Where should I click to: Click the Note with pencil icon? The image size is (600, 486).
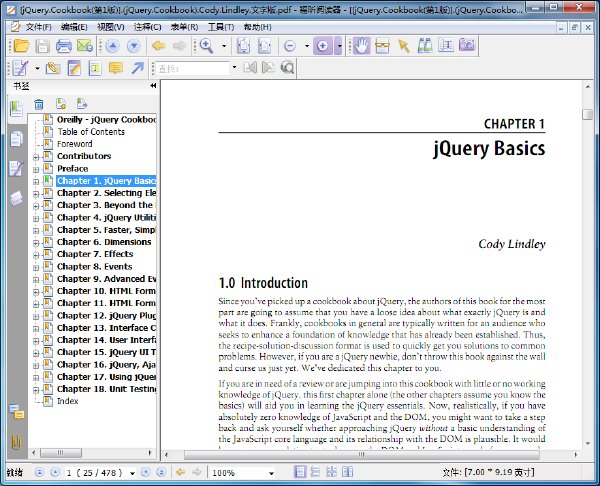tap(74, 68)
